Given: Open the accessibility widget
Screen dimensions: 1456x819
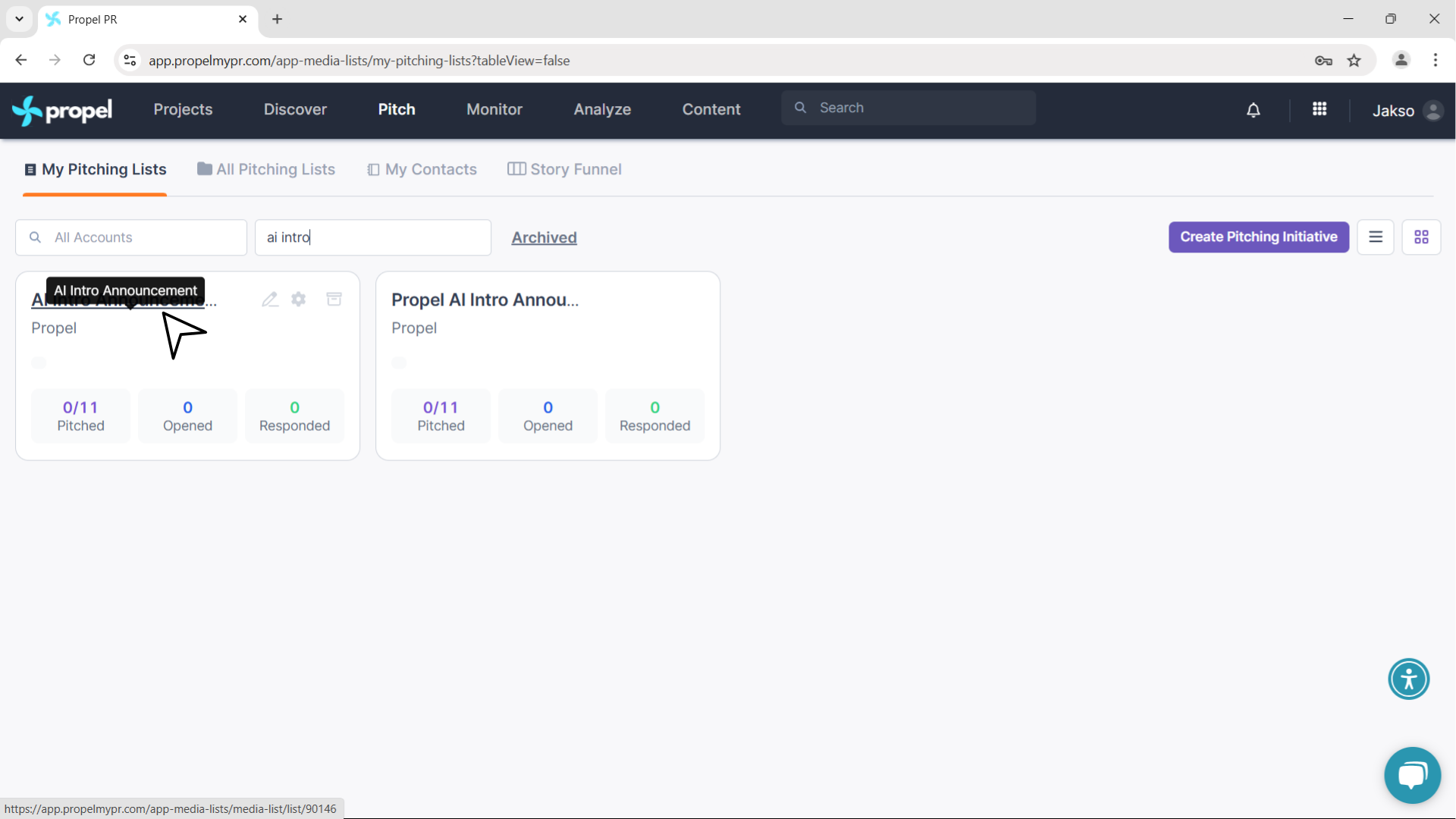Looking at the screenshot, I should 1409,679.
